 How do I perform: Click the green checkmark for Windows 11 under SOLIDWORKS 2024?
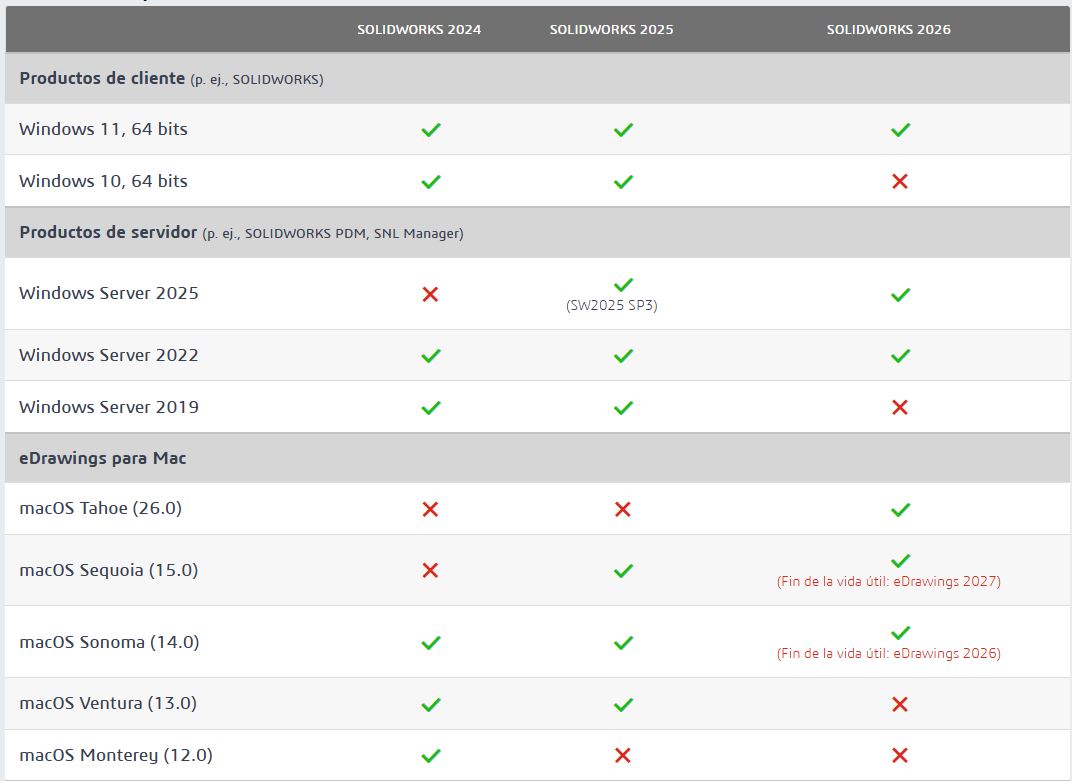click(x=431, y=129)
